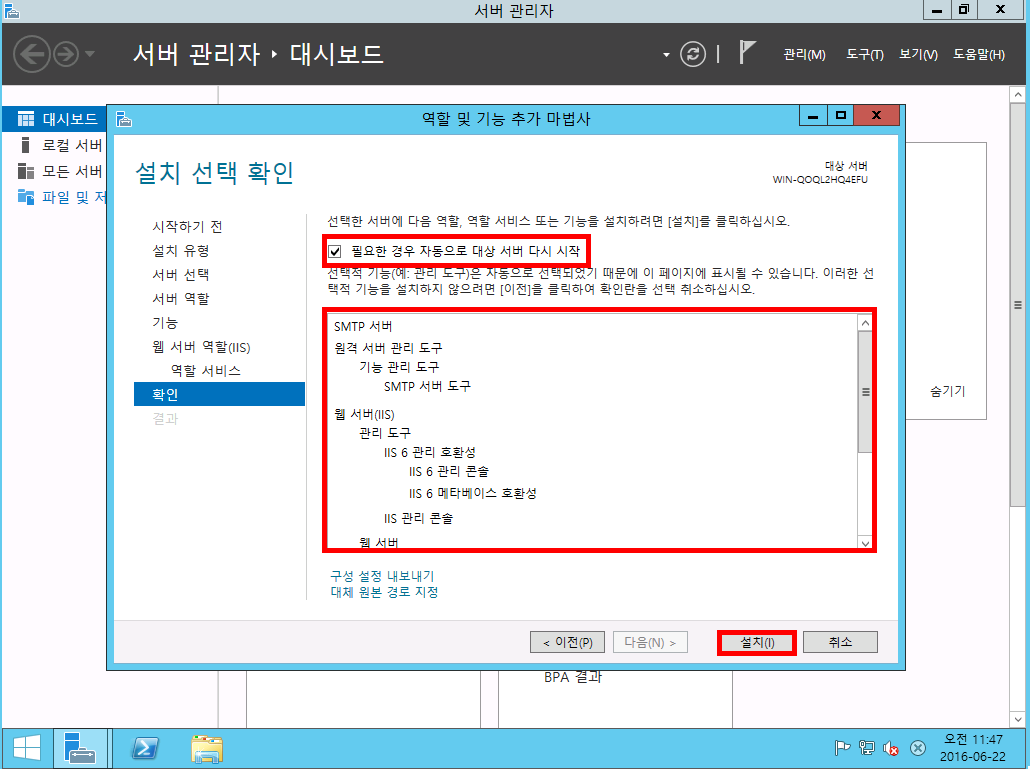1030x769 pixels.
Task: Click the IIS 6 메타베이스 호환성 list entry
Action: tap(472, 493)
